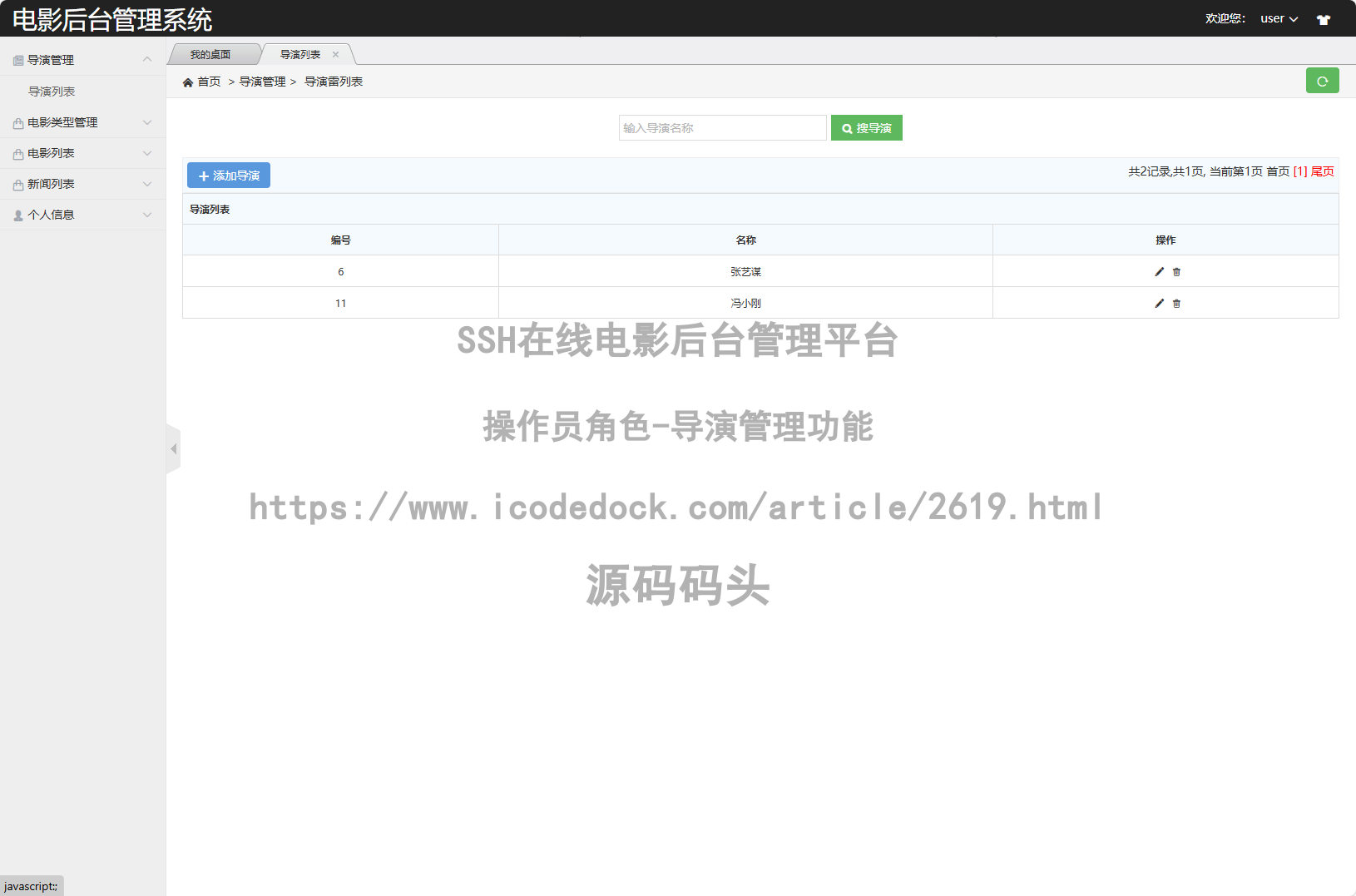Viewport: 1356px width, 896px height.
Task: Click the 个人信息 person icon
Action: coord(18,215)
